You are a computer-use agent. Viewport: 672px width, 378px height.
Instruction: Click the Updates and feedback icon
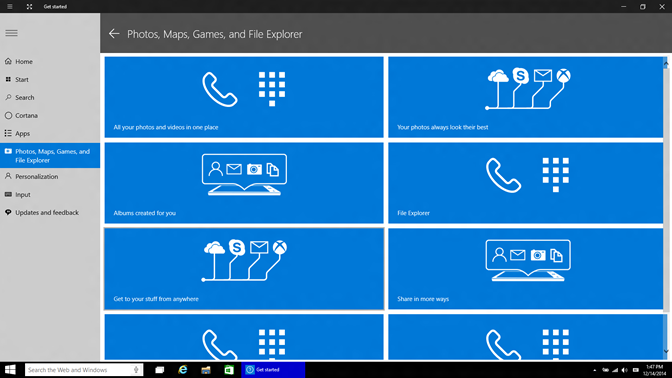pyautogui.click(x=8, y=212)
